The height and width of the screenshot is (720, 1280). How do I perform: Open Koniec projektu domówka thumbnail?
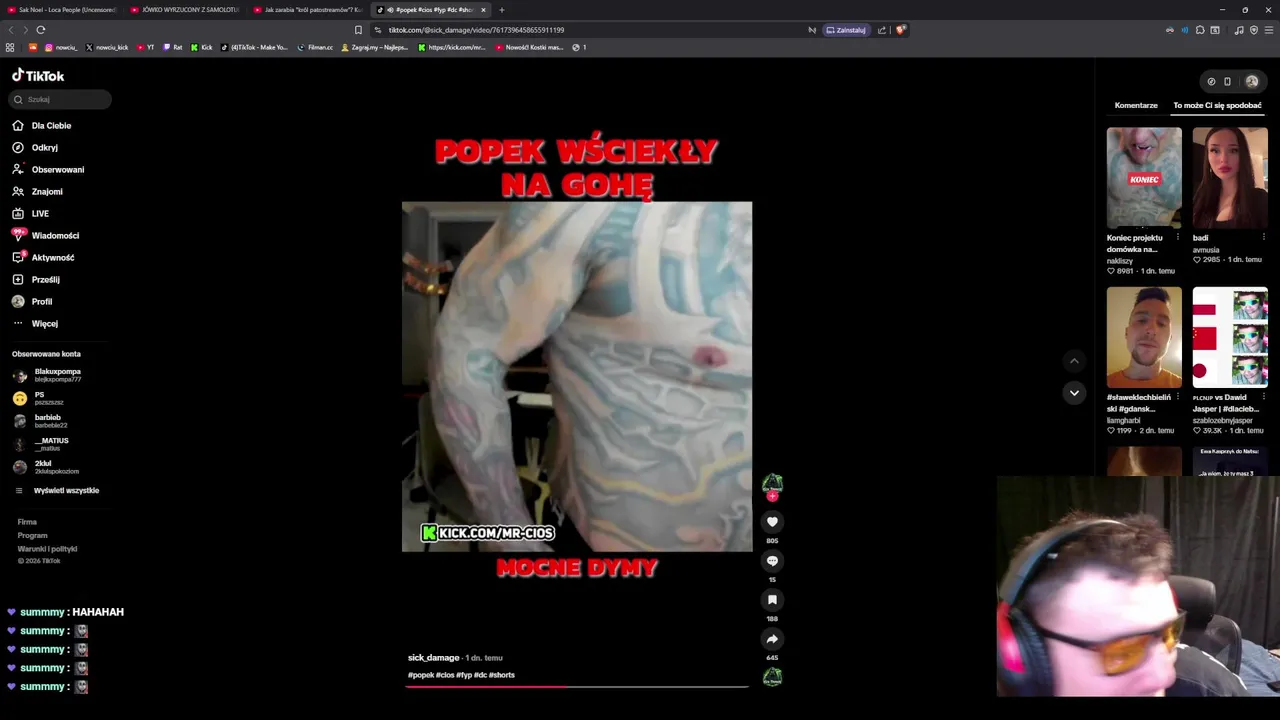[1144, 178]
